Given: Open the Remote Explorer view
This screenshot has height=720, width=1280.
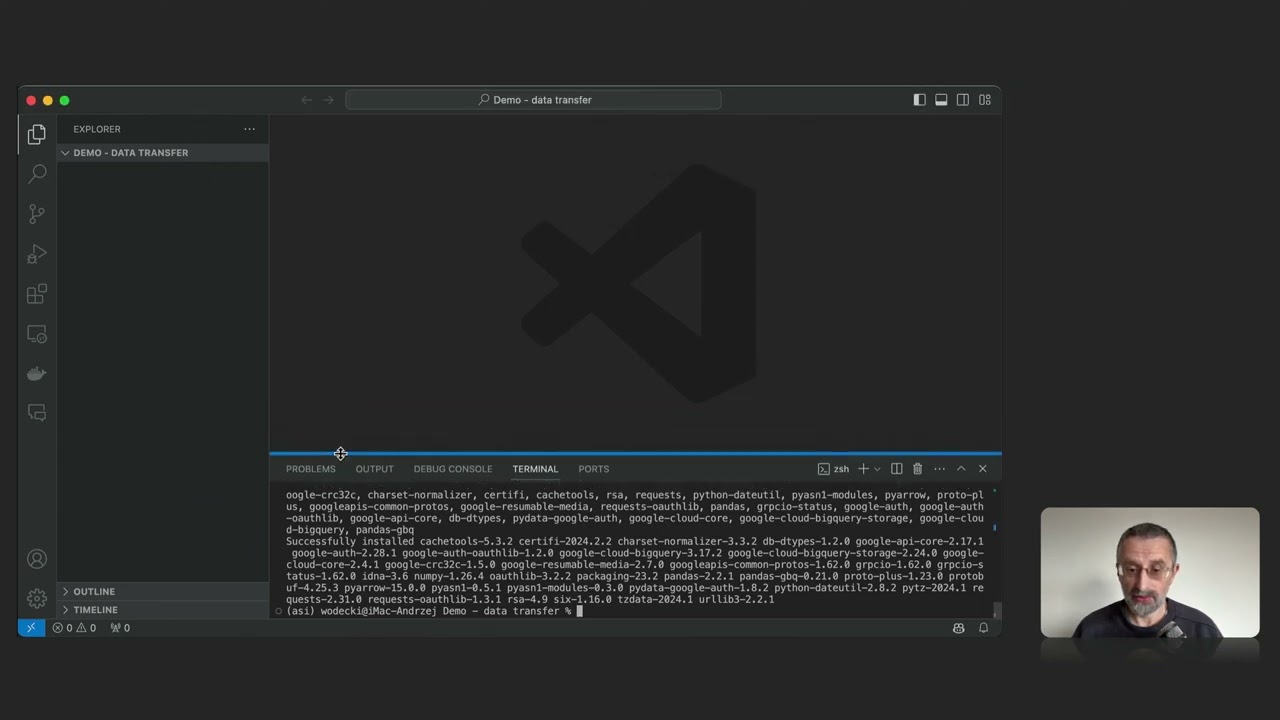Looking at the screenshot, I should 37,334.
